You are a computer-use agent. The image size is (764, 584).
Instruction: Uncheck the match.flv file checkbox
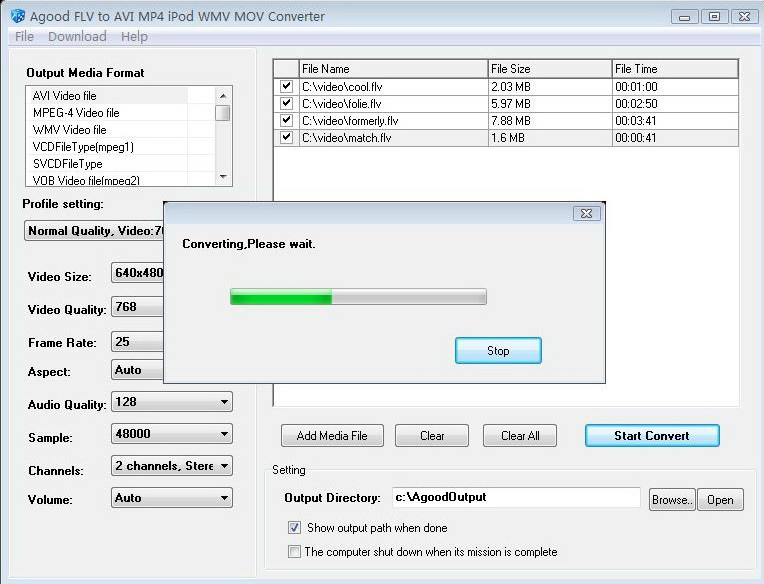286,137
